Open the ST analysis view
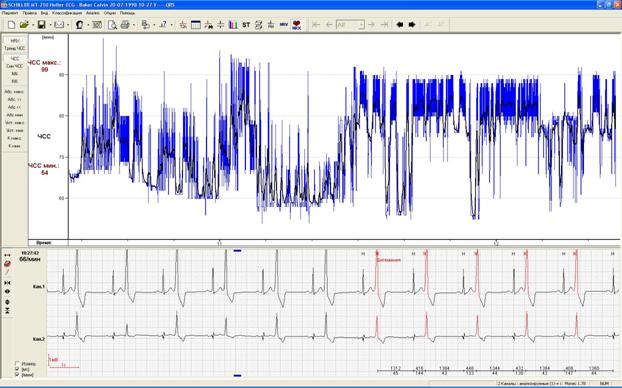This screenshot has width=622, height=388. pyautogui.click(x=246, y=25)
